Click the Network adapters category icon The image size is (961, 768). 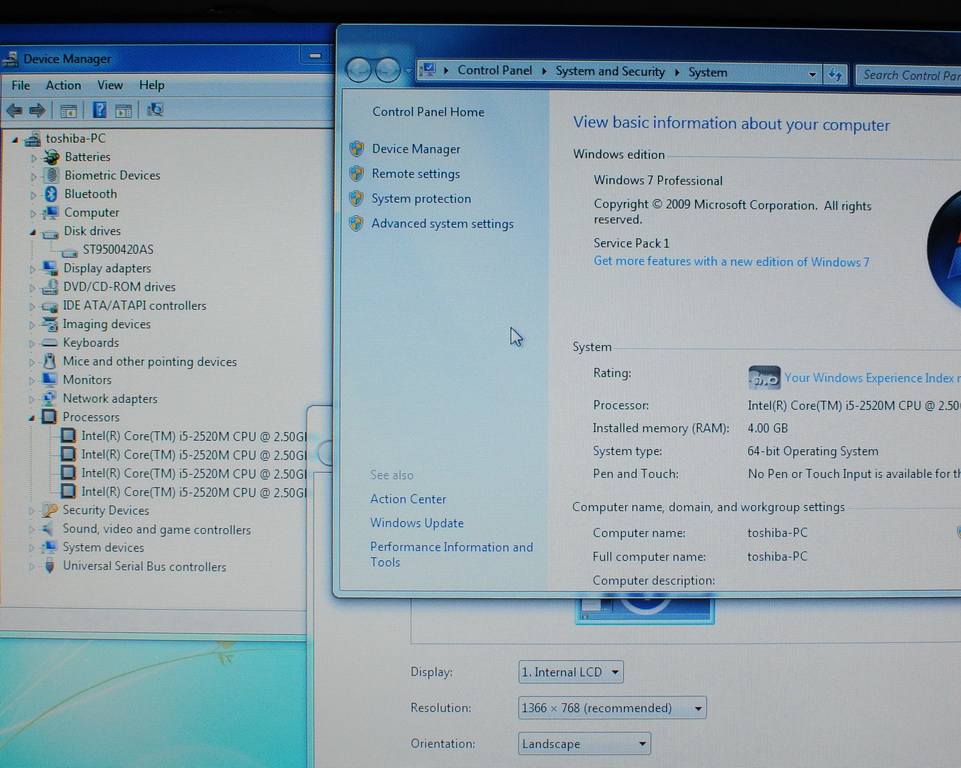click(x=49, y=398)
